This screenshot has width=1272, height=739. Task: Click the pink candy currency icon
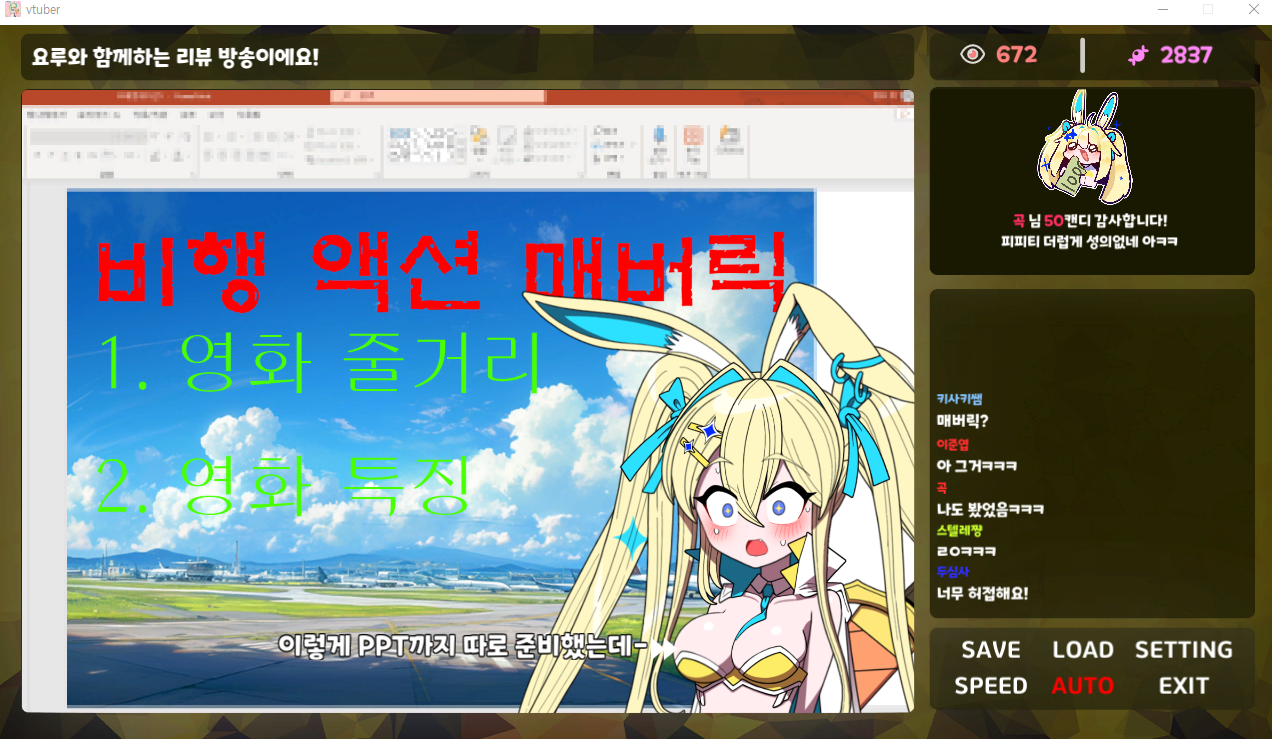tap(1138, 56)
